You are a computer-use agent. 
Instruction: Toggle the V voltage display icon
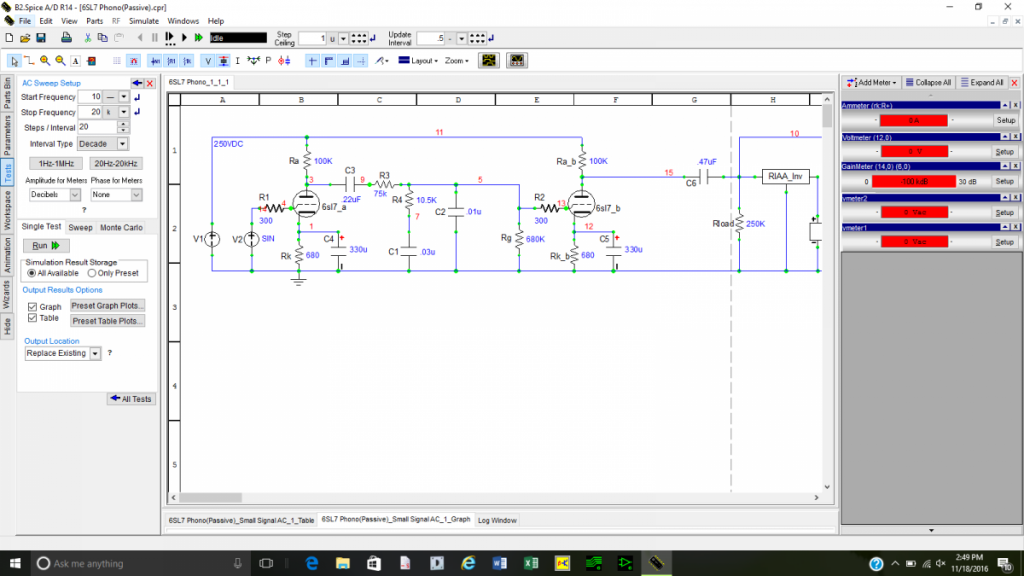click(208, 61)
